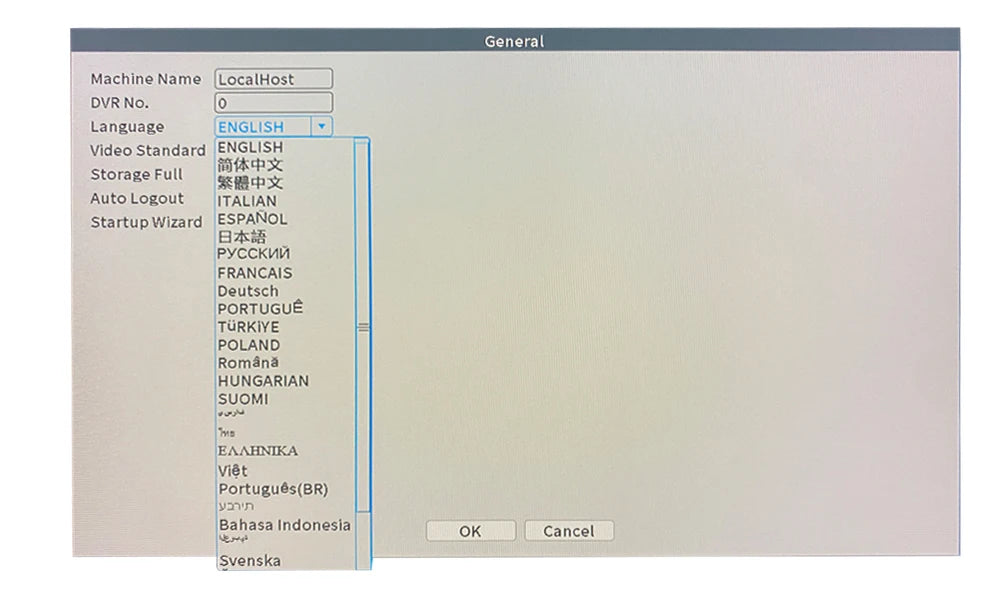Click the Machine Name input field
The height and width of the screenshot is (601, 1000).
coord(273,79)
